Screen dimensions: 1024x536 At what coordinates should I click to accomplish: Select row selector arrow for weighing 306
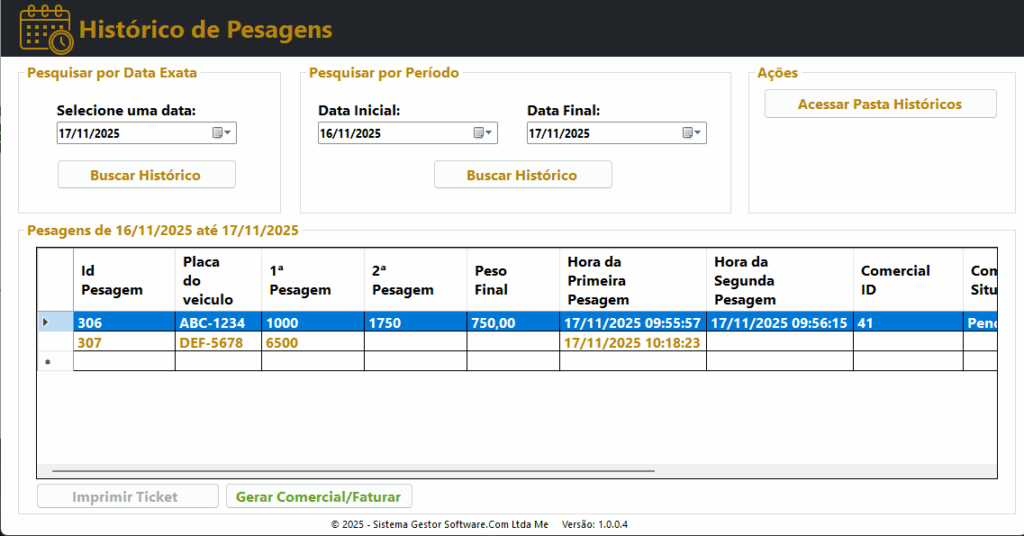[x=46, y=322]
